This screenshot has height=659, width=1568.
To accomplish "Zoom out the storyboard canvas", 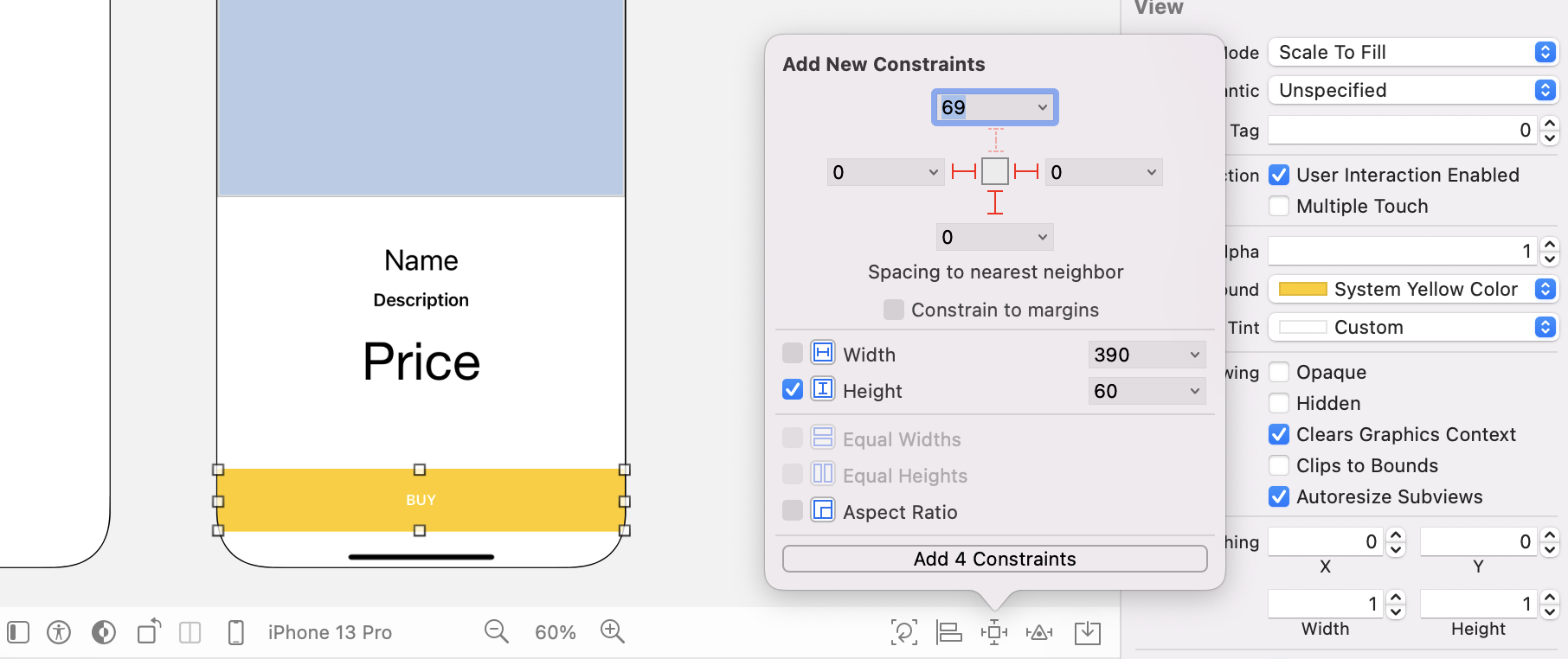I will coord(496,631).
